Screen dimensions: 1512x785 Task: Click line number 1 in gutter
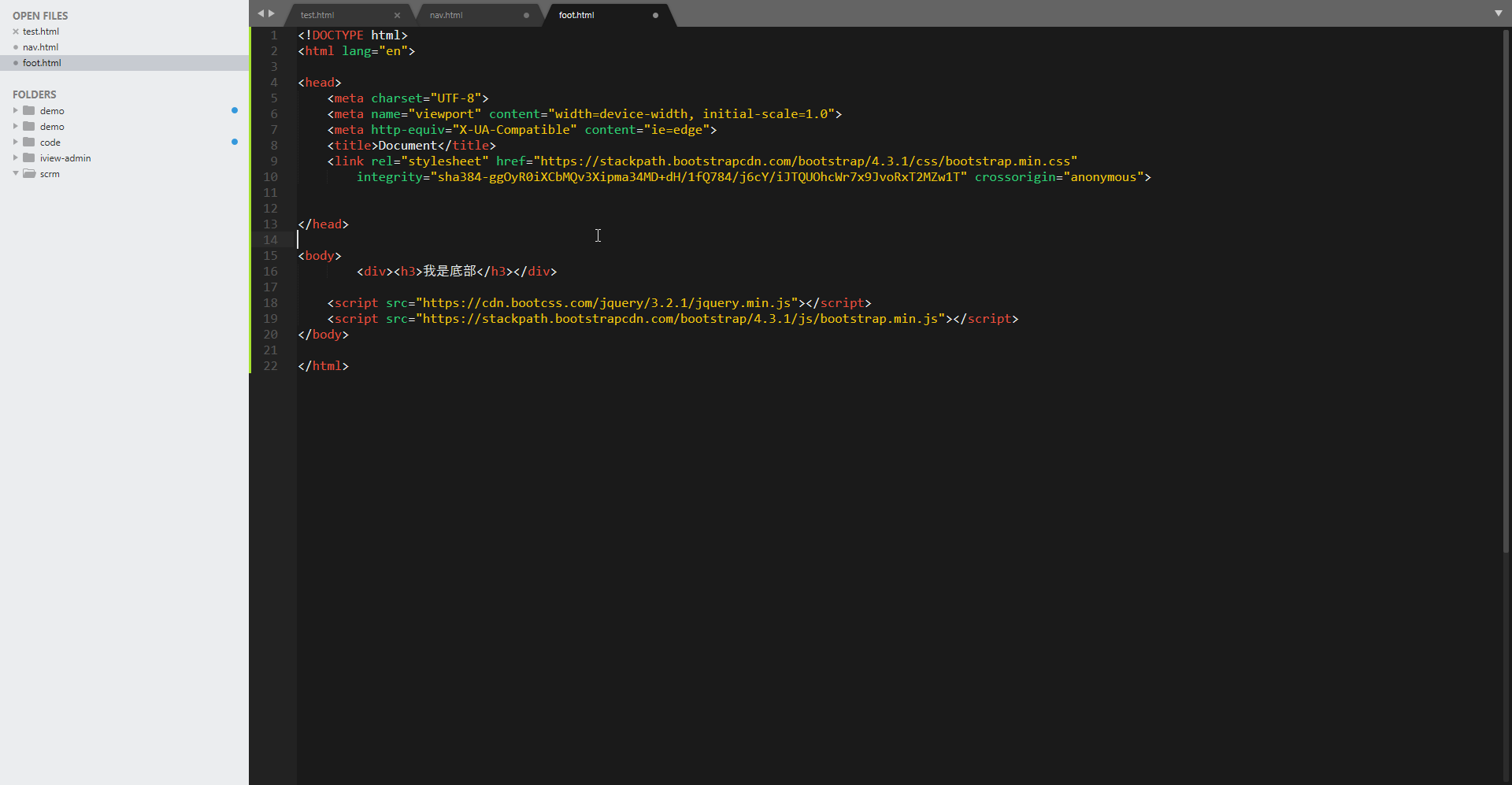point(274,35)
